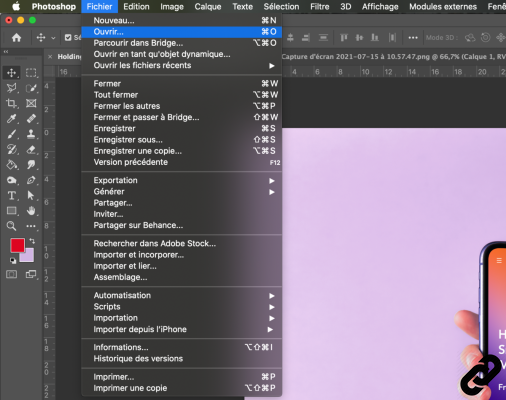Choose 'Rechercher dans Adobe Stock...' entry
Image resolution: width=506 pixels, height=400 pixels.
(x=182, y=243)
